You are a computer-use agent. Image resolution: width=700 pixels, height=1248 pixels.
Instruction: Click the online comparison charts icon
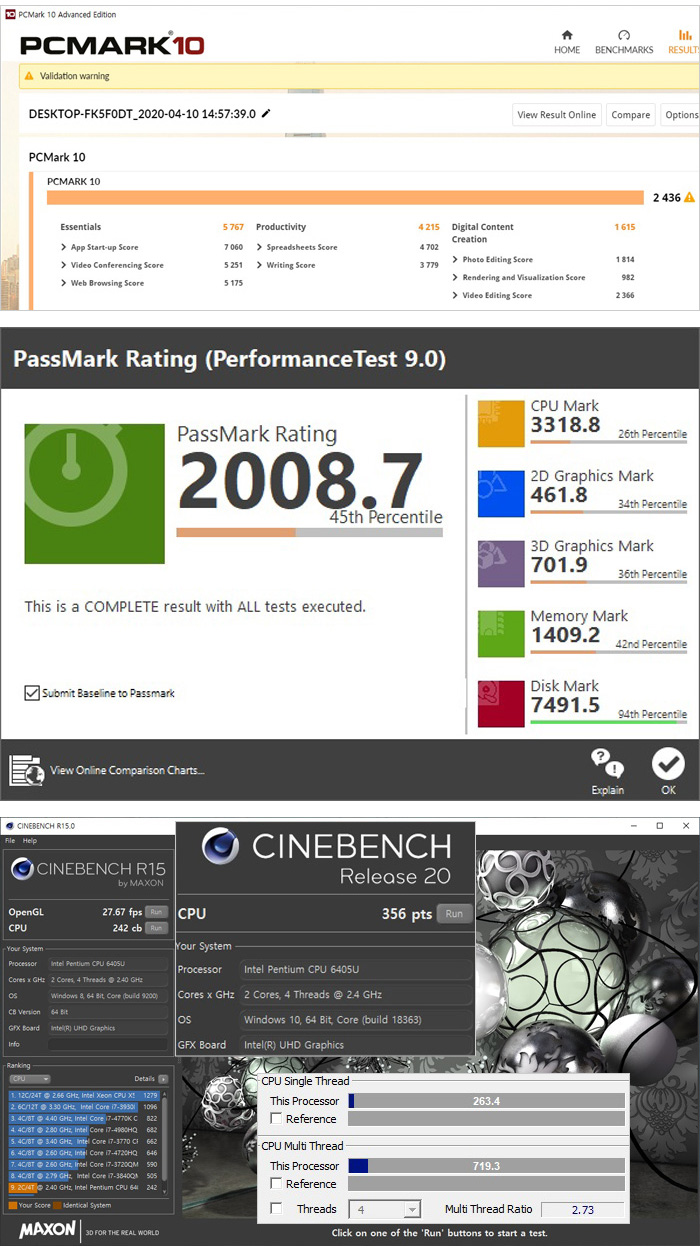(x=26, y=770)
